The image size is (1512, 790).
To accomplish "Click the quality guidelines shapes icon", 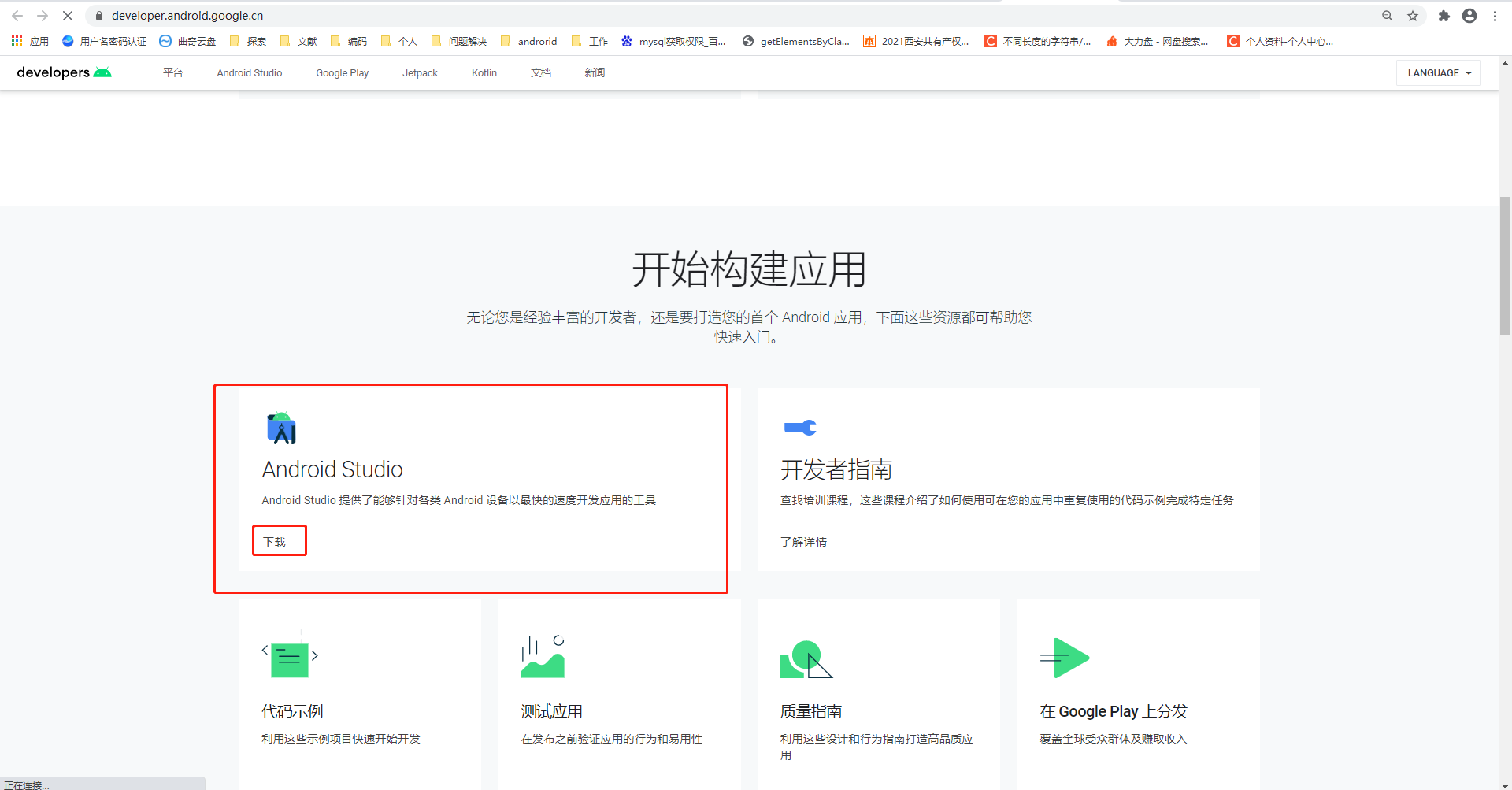I will coord(806,659).
